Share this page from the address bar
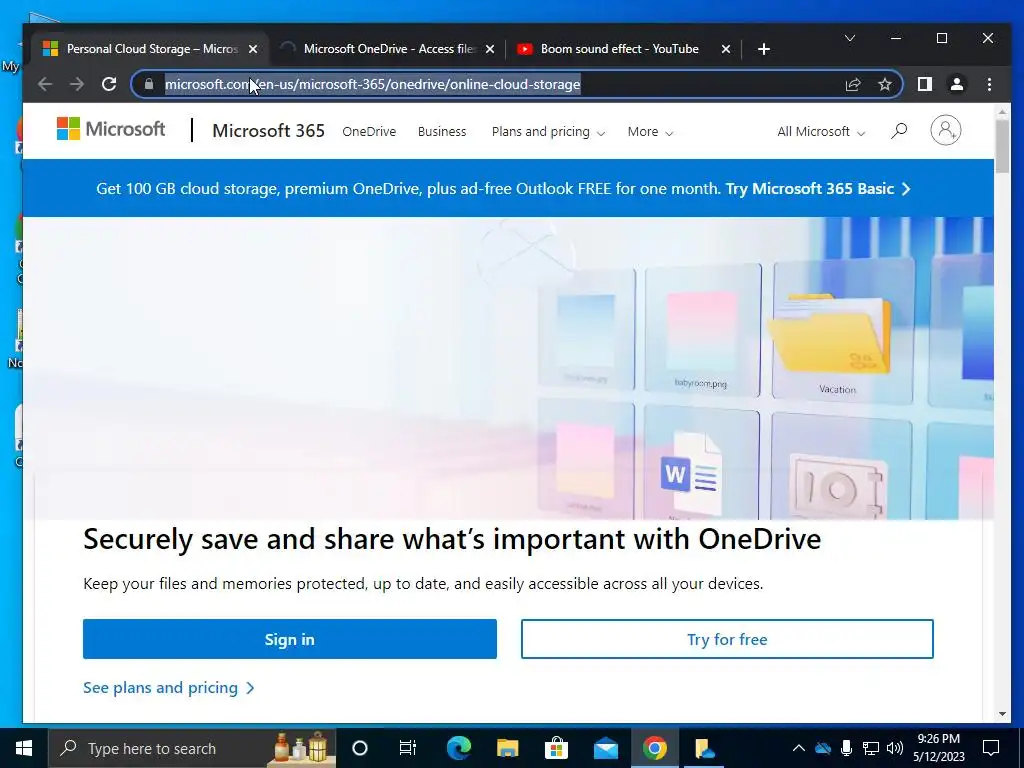Screen dimensions: 1024x768 click(x=853, y=84)
